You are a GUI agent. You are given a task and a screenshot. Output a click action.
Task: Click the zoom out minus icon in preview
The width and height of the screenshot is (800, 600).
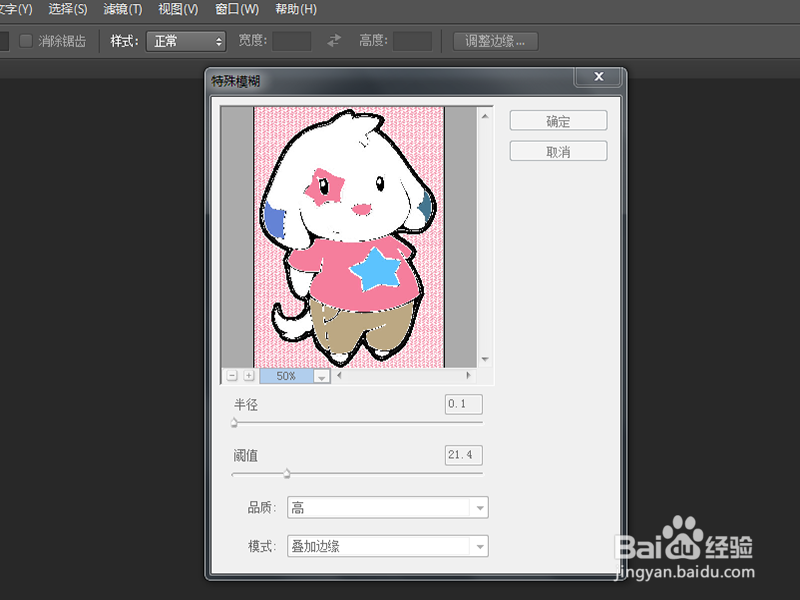point(232,376)
